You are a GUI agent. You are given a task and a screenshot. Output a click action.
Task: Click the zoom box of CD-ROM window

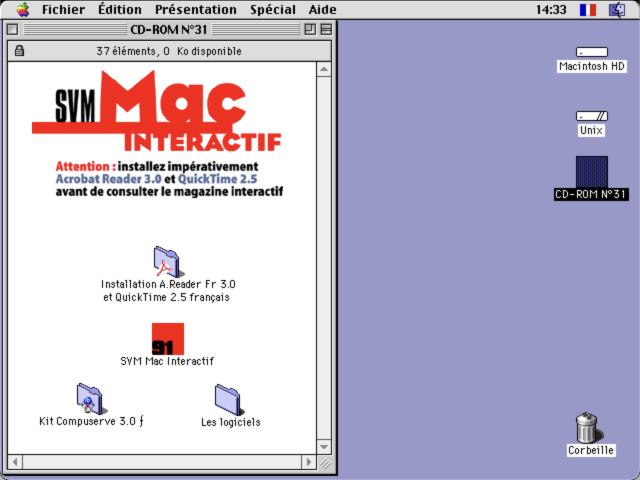tap(310, 29)
